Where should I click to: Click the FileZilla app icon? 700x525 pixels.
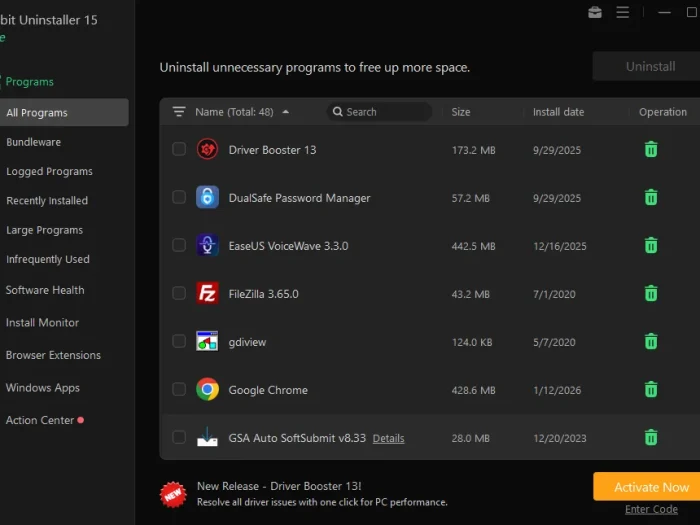[207, 293]
